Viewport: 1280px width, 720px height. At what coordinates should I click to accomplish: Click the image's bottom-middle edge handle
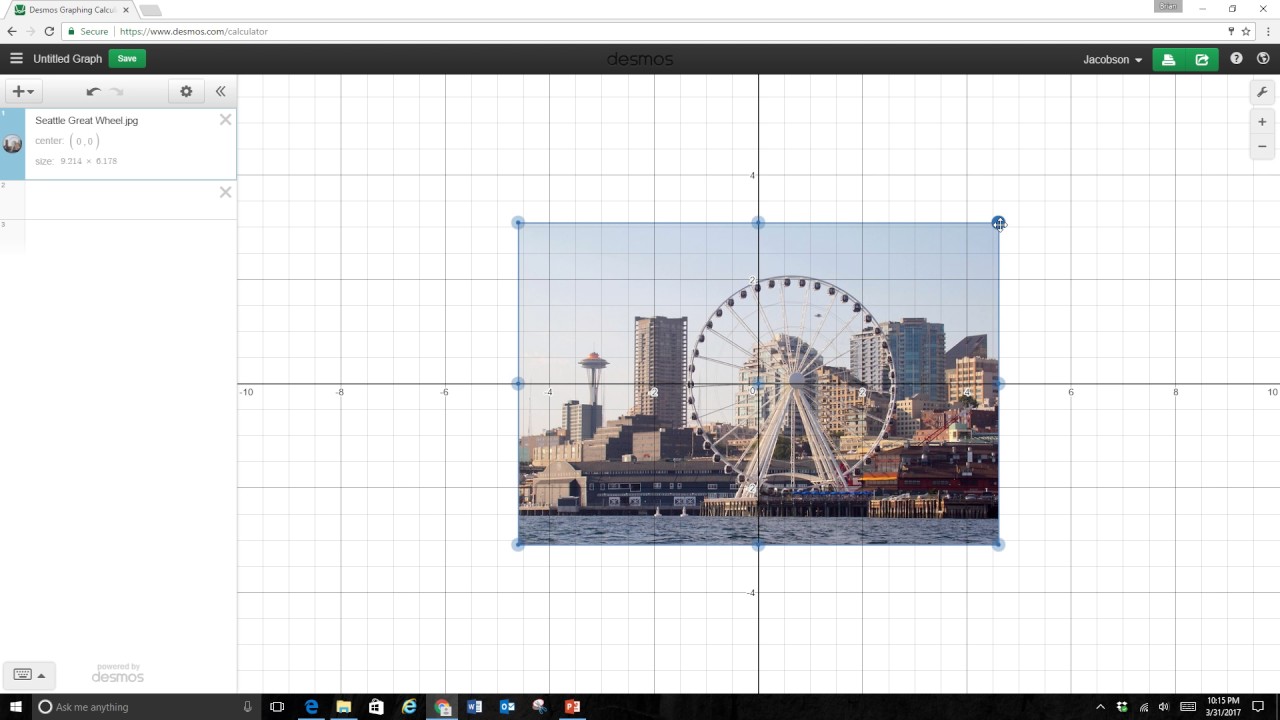pyautogui.click(x=758, y=544)
